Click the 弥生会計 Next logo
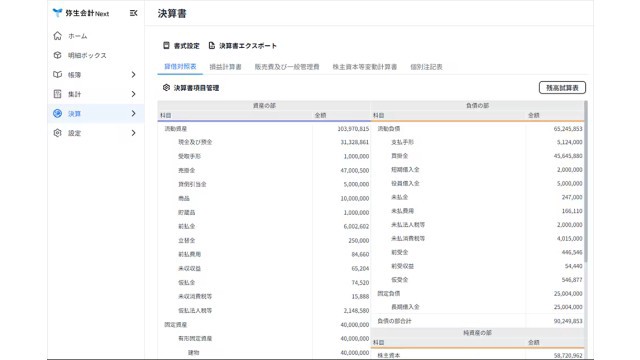 coord(81,13)
